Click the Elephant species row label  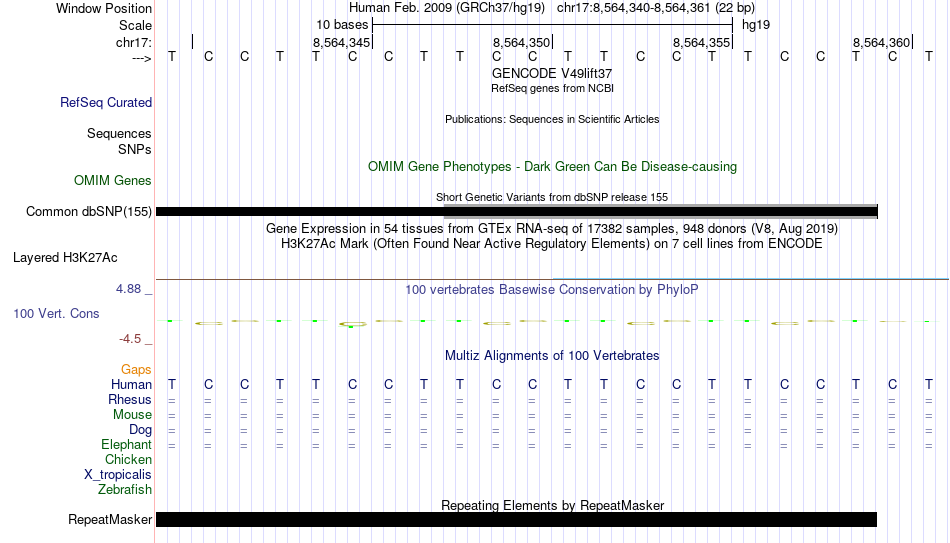coord(127,445)
